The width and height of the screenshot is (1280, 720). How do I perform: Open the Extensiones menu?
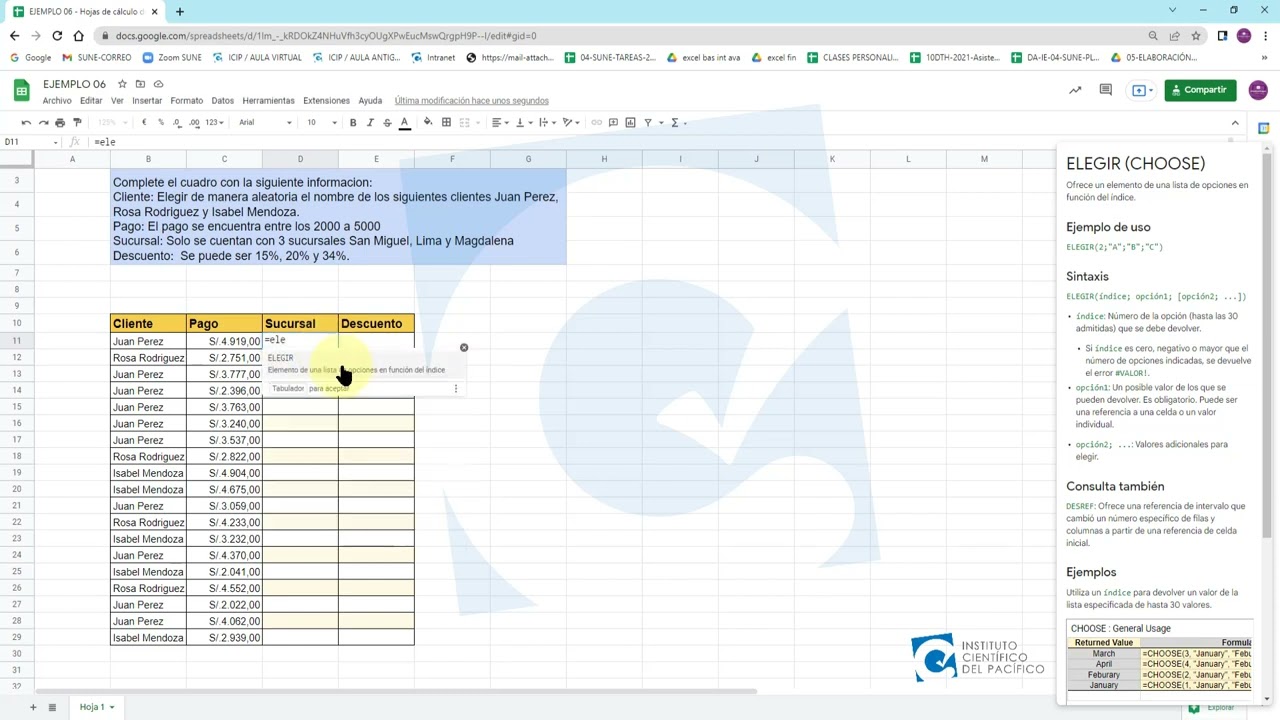(x=326, y=101)
